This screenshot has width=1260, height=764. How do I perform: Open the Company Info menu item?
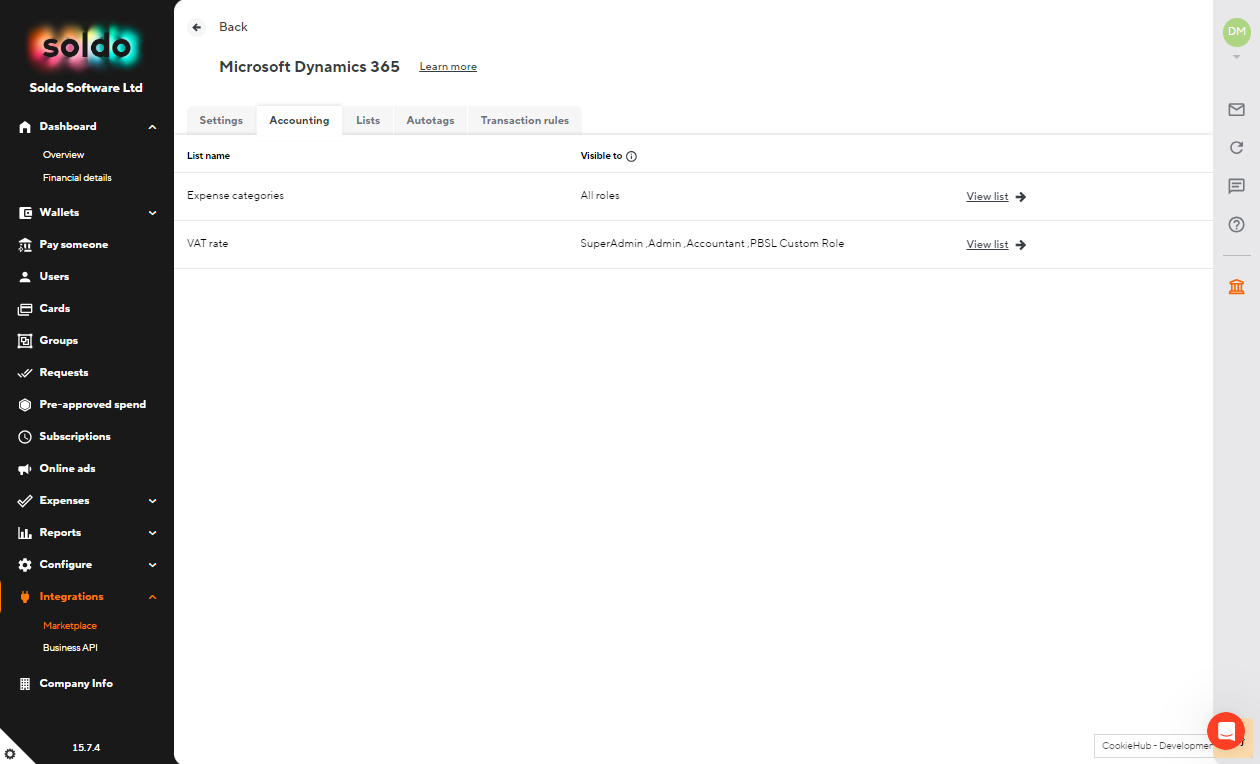[76, 684]
